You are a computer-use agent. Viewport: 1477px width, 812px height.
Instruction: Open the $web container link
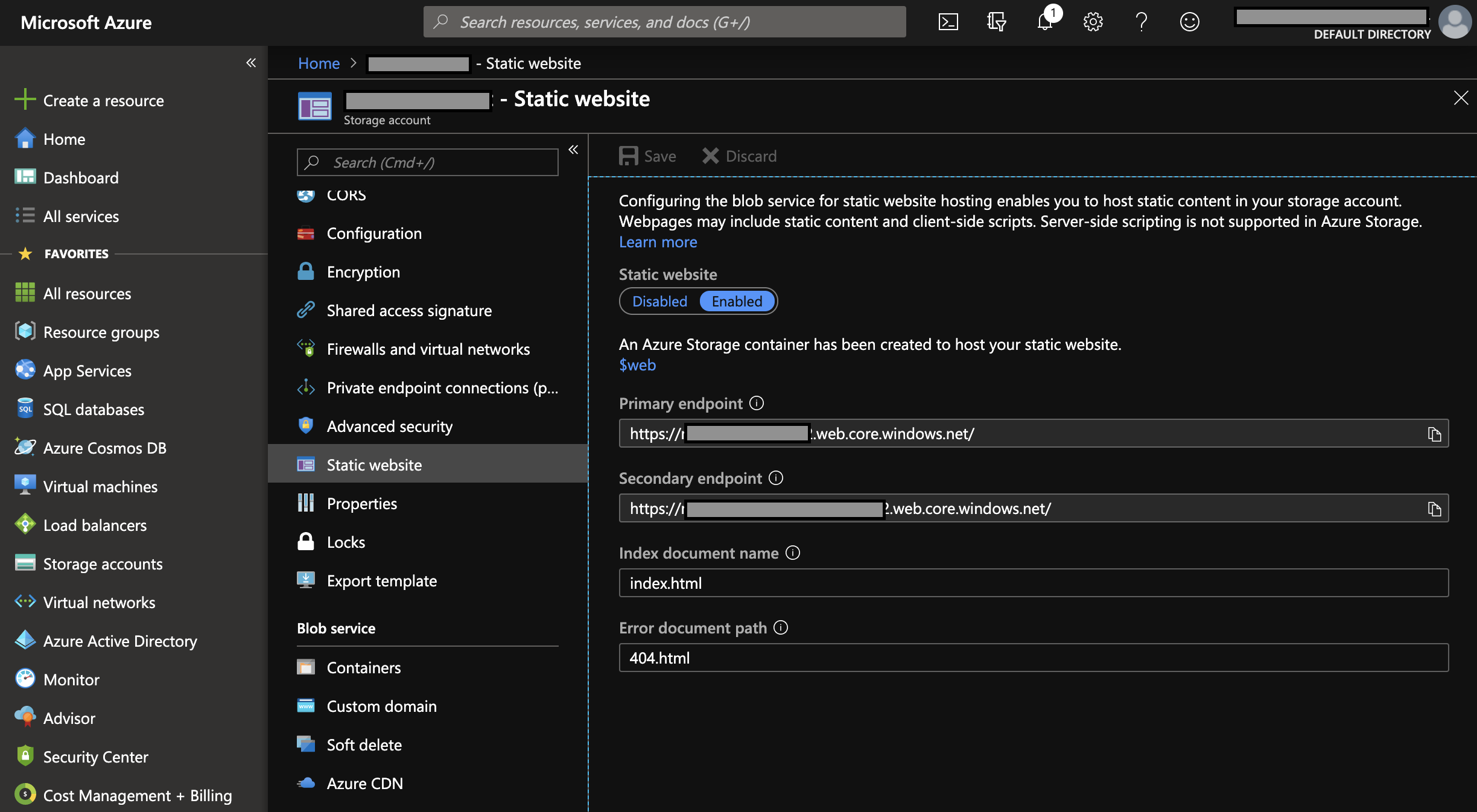point(637,365)
